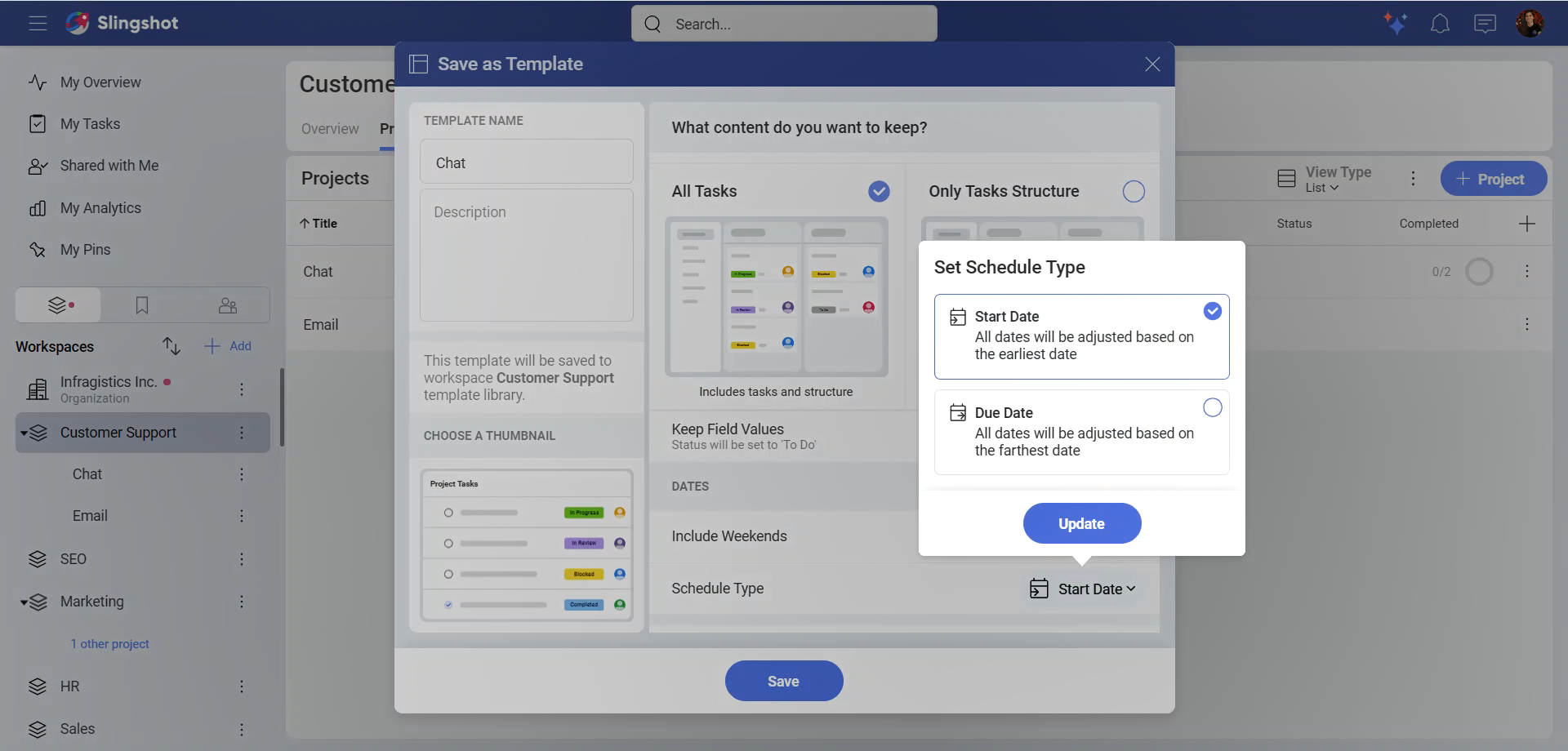Click the All Tasks preview image
Screen dimensions: 1568x751
[x=776, y=296]
